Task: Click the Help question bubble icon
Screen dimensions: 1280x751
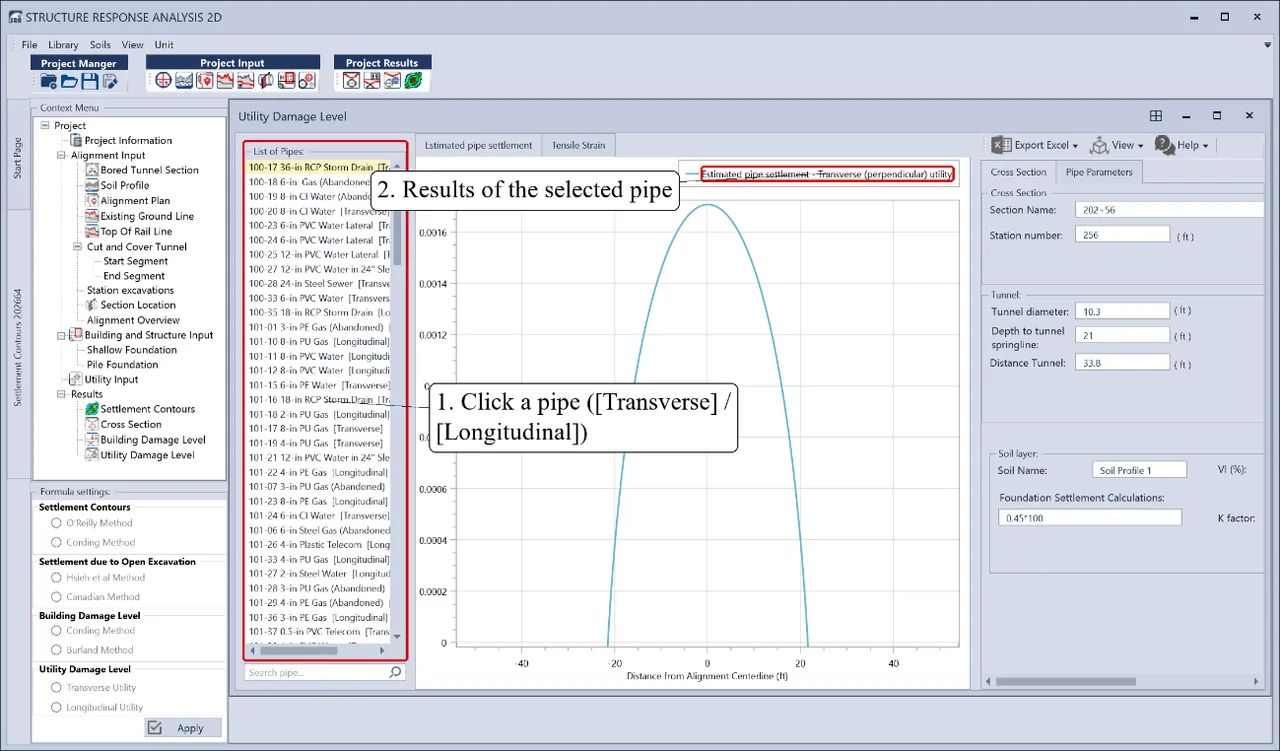Action: click(1164, 145)
